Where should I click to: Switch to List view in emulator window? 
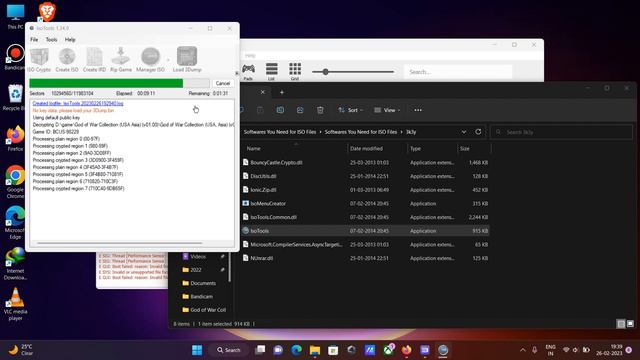pyautogui.click(x=271, y=71)
